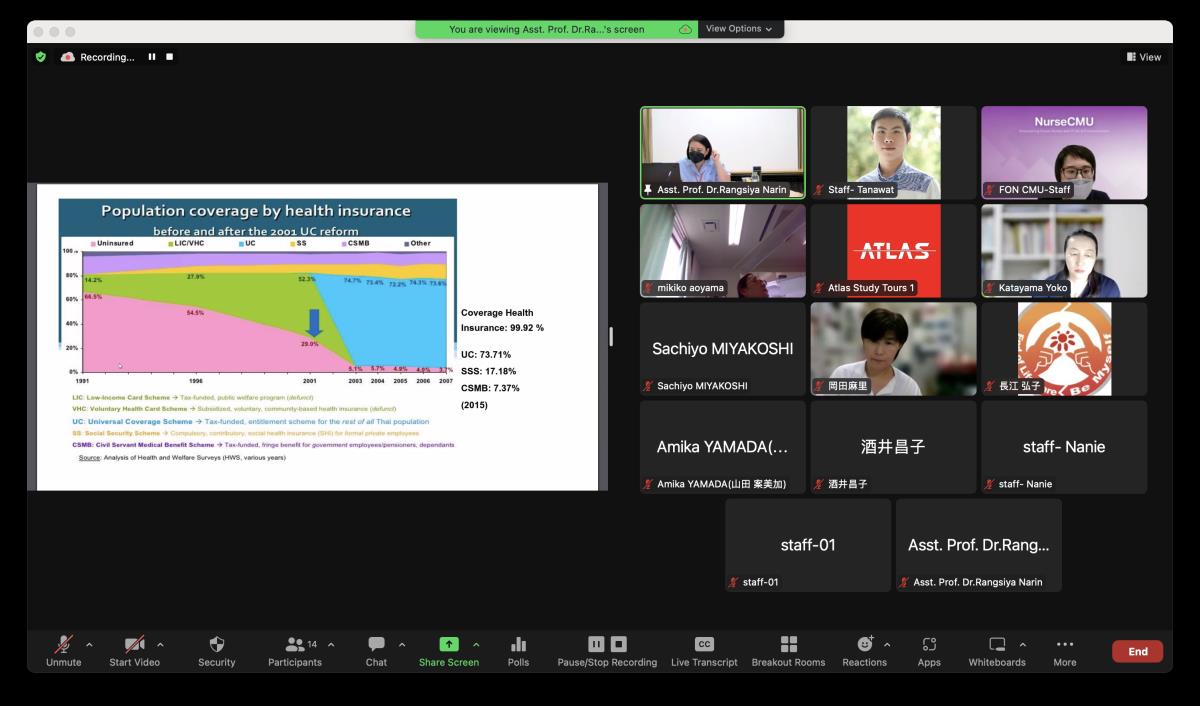The height and width of the screenshot is (706, 1200).
Task: Open Breakout Rooms
Action: [788, 645]
